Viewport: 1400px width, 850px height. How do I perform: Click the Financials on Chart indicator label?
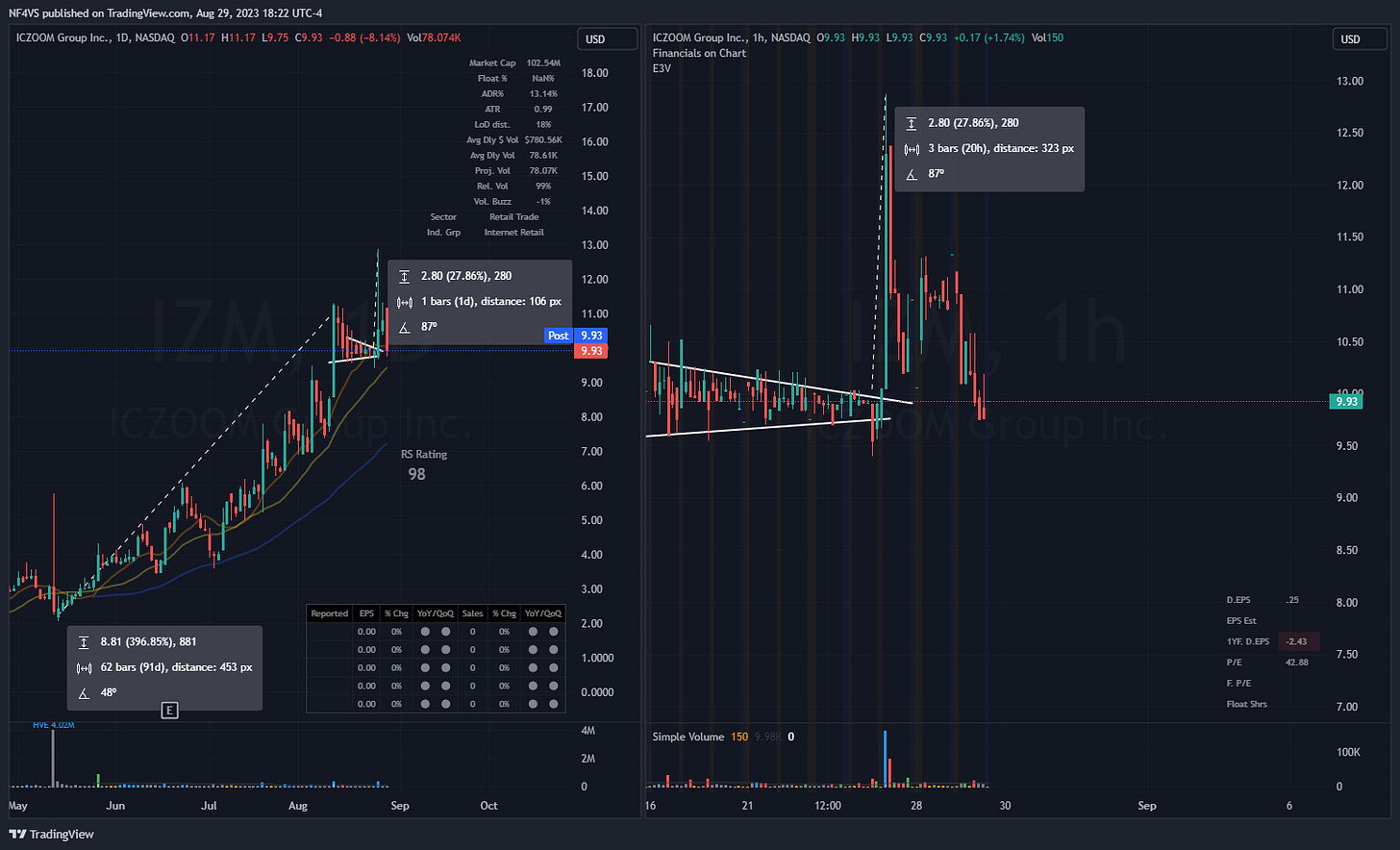pyautogui.click(x=699, y=53)
